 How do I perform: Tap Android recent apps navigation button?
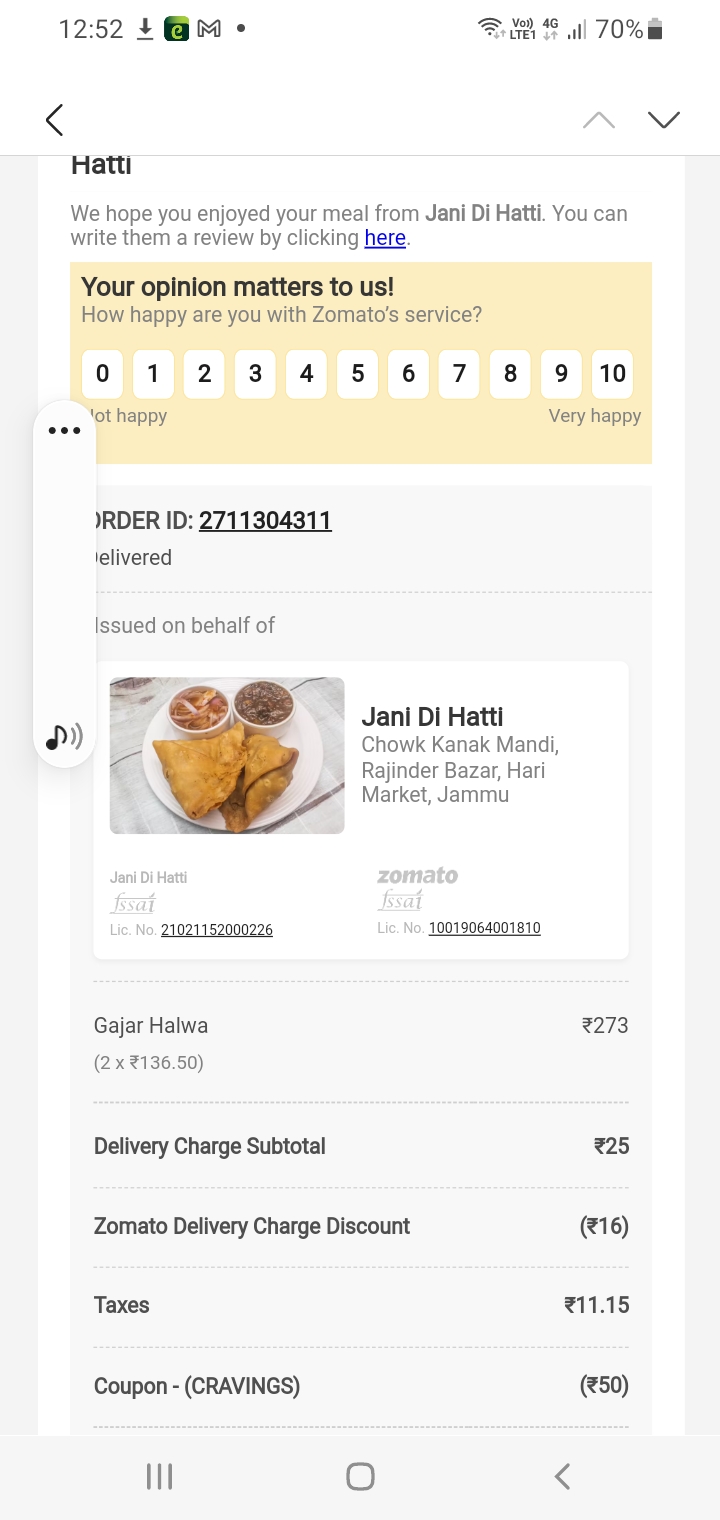pos(159,1476)
